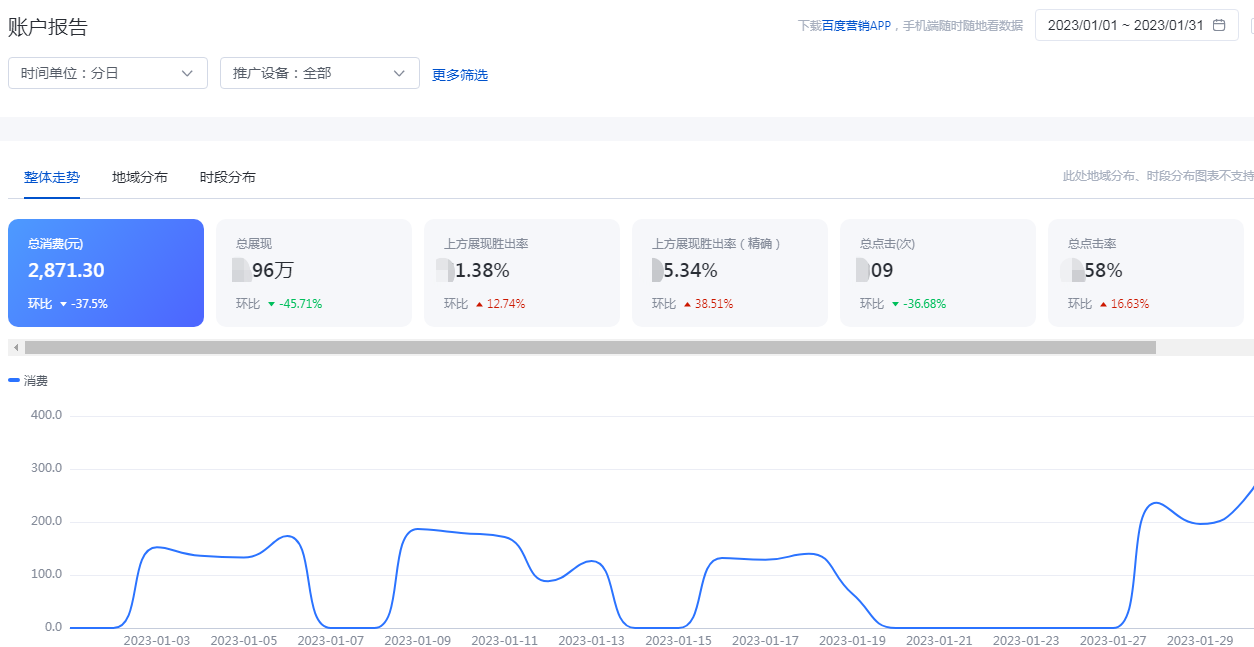Click the date range 2023/01/01 ~ 2023/01/31 field

click(1137, 26)
